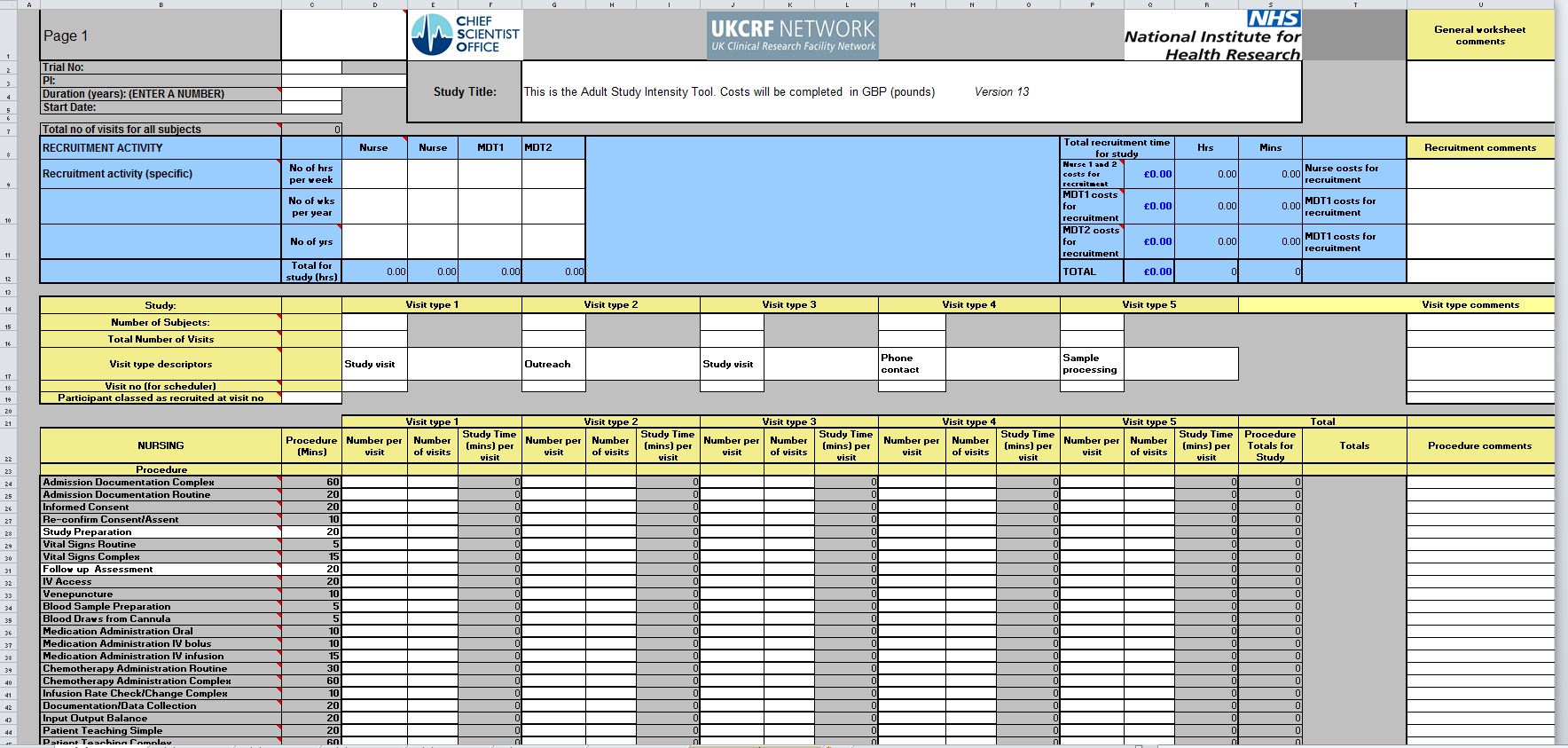Select "Nurse 1 and 2 costs for recruitment" cell
This screenshot has height=748, width=1568.
click(x=1092, y=174)
